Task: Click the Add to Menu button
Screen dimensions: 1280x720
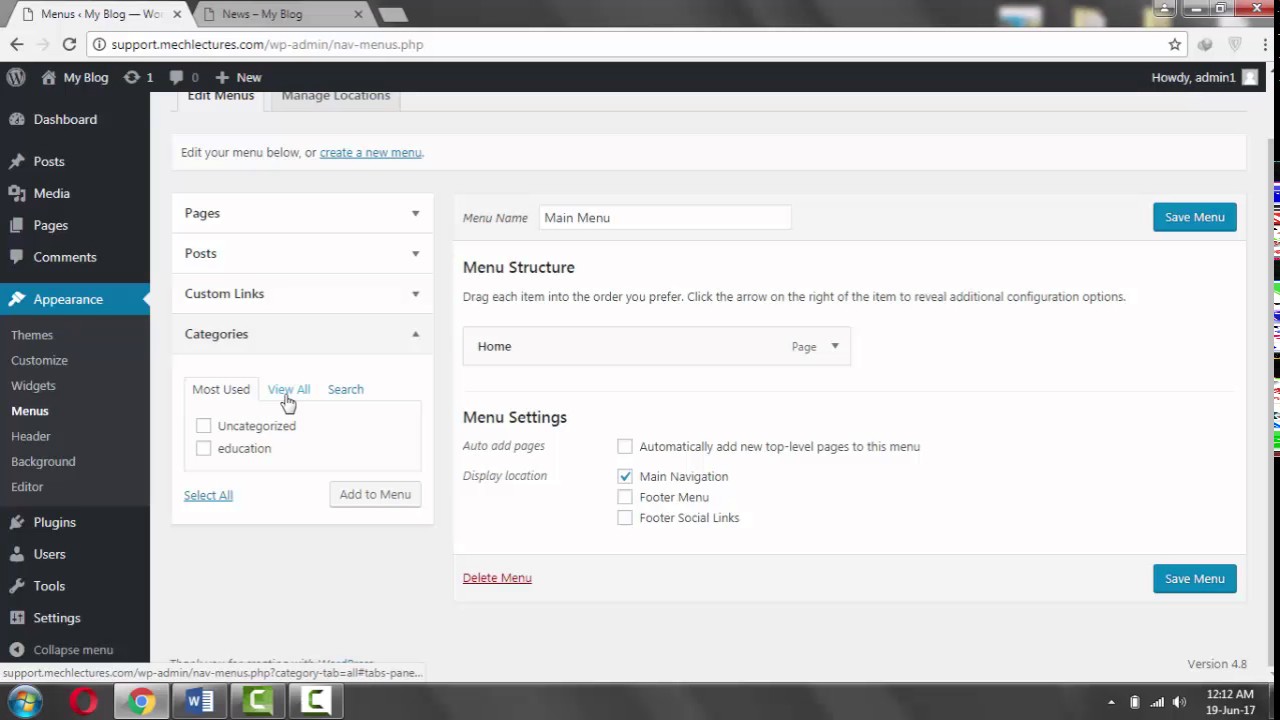Action: pos(375,494)
